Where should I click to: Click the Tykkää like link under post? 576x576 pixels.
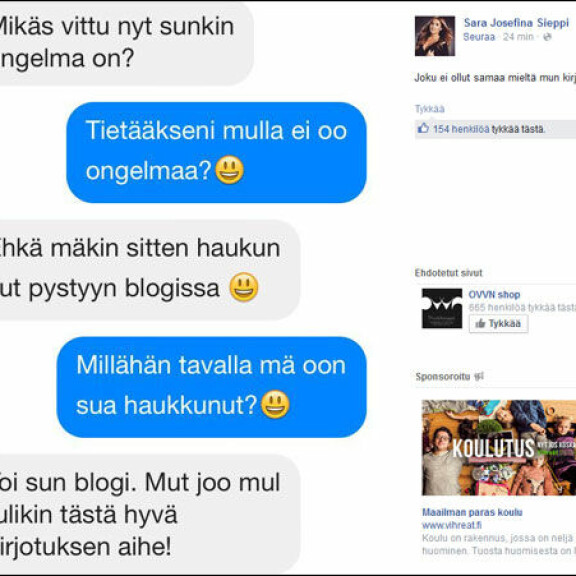tap(429, 109)
